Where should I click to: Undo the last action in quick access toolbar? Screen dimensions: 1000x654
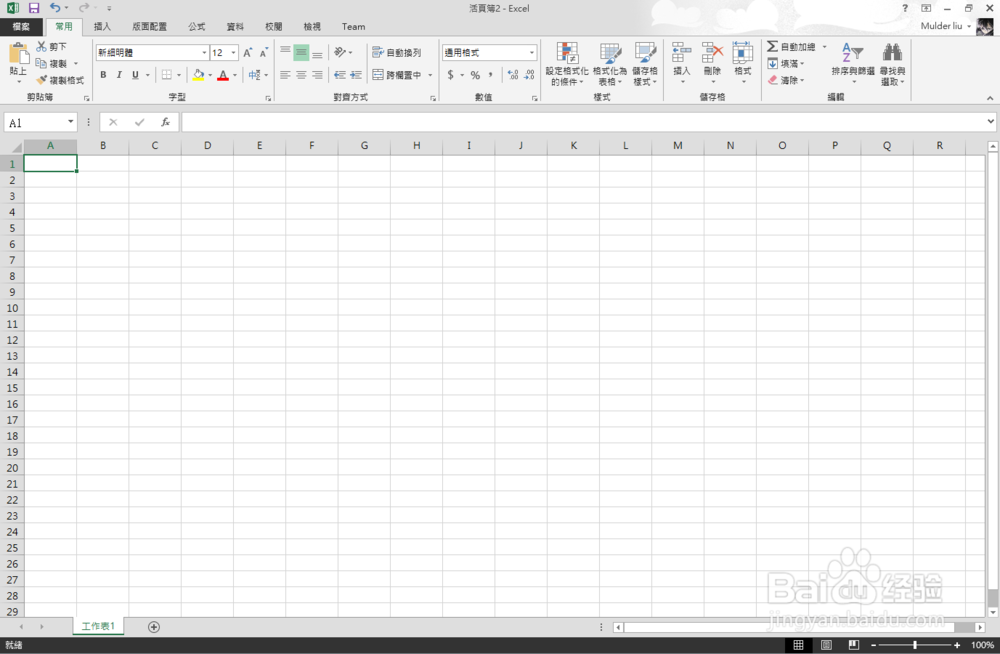coord(55,8)
